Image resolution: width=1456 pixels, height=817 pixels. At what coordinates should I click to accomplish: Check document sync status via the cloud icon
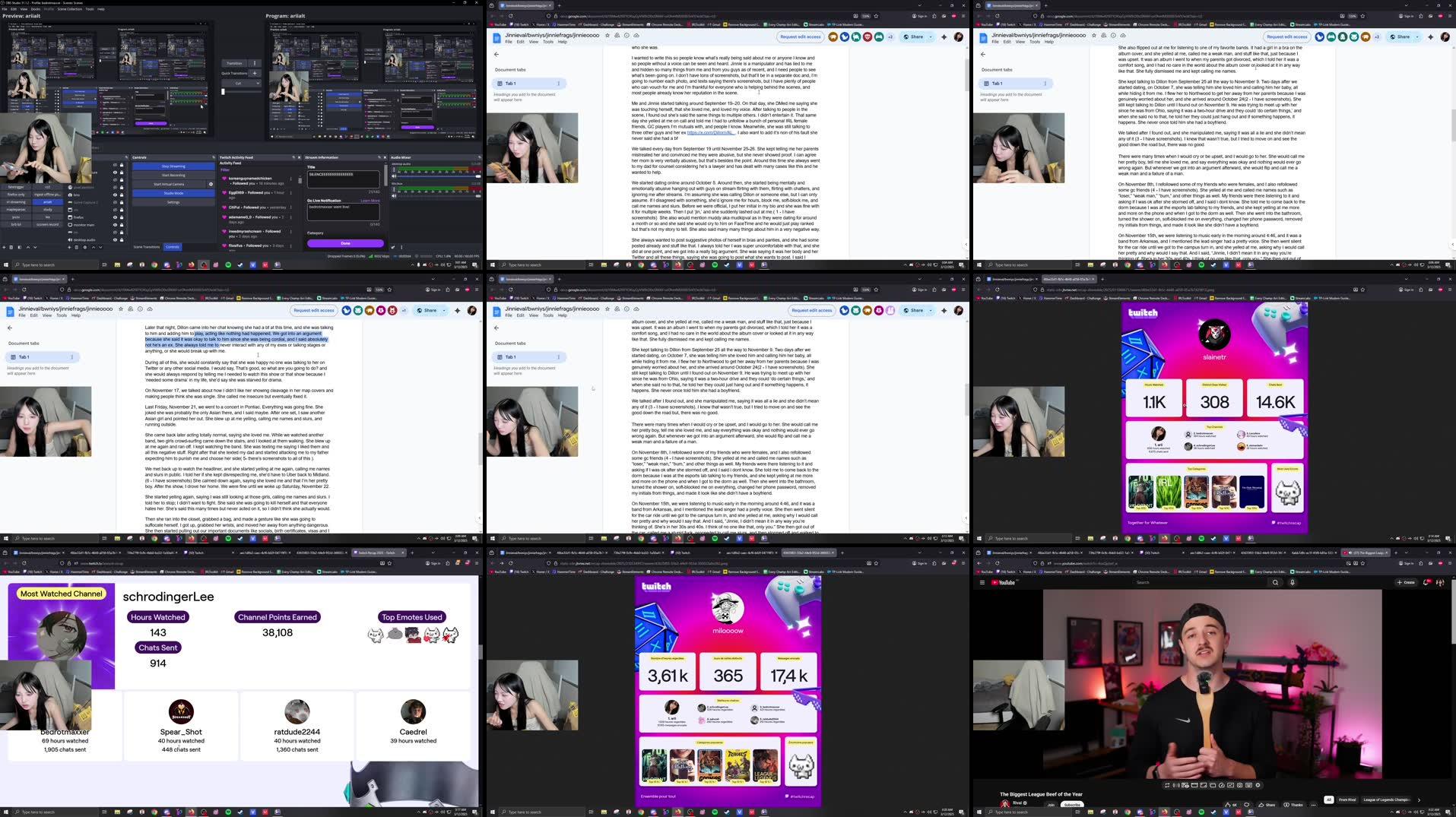(x=637, y=36)
